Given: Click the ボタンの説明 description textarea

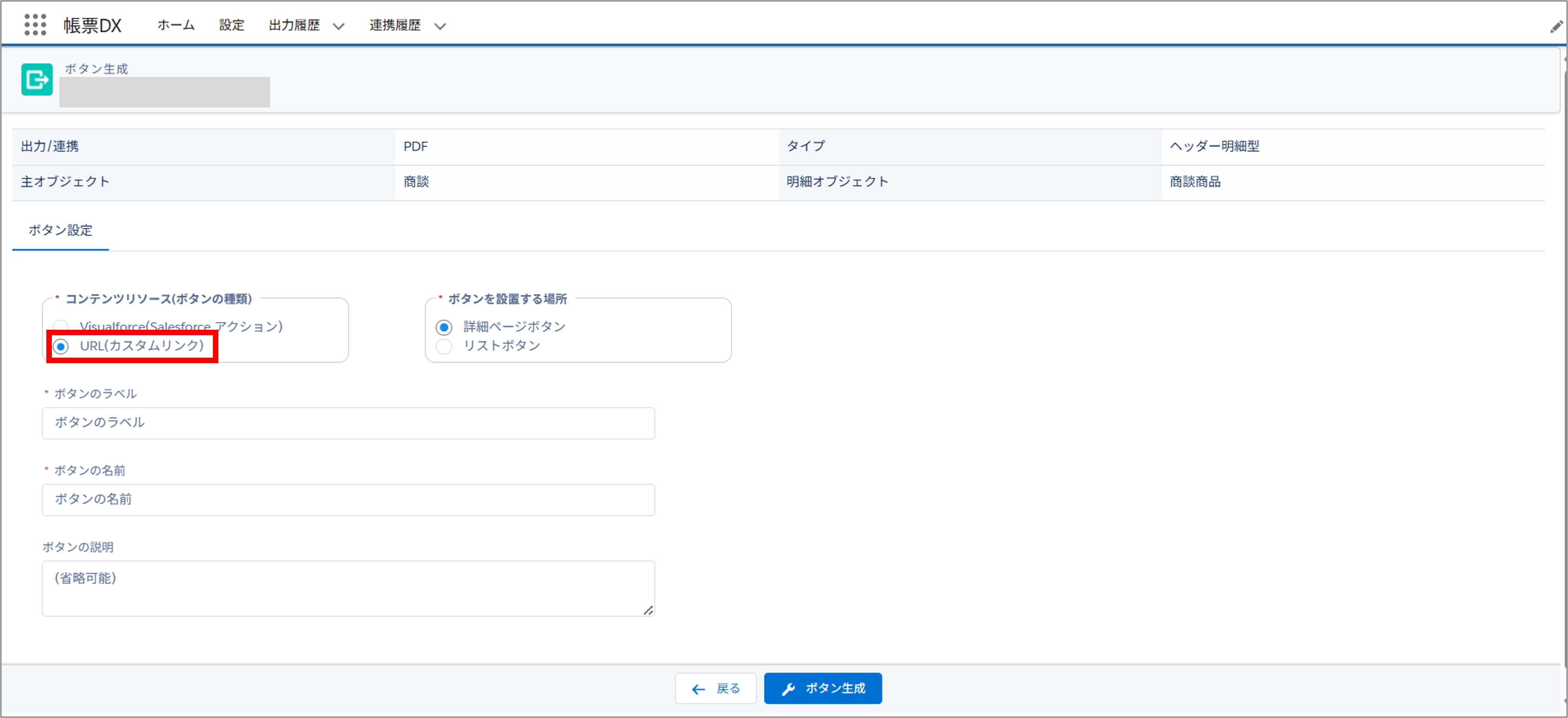Looking at the screenshot, I should pos(348,587).
